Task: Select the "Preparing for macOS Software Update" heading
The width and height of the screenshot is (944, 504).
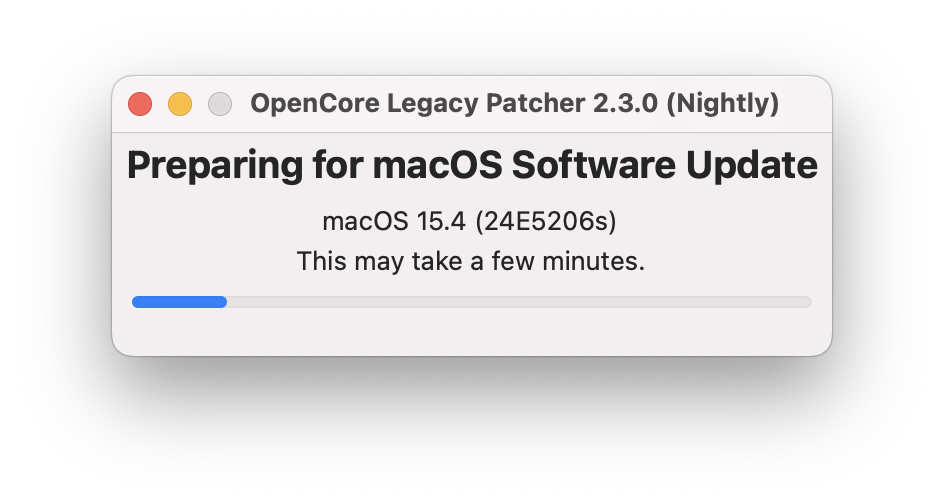Action: click(x=472, y=166)
